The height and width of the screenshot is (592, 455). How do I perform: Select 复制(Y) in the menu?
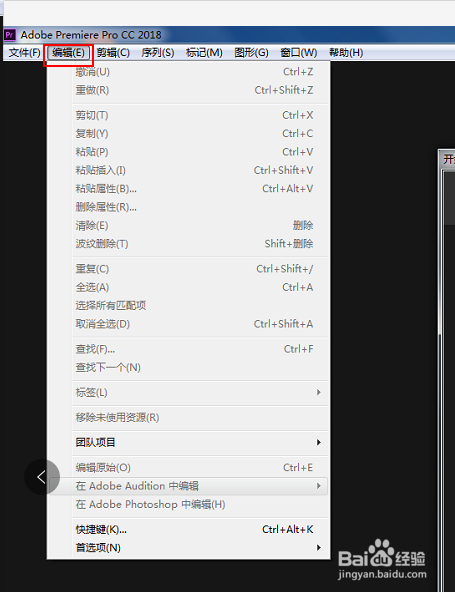pyautogui.click(x=189, y=134)
